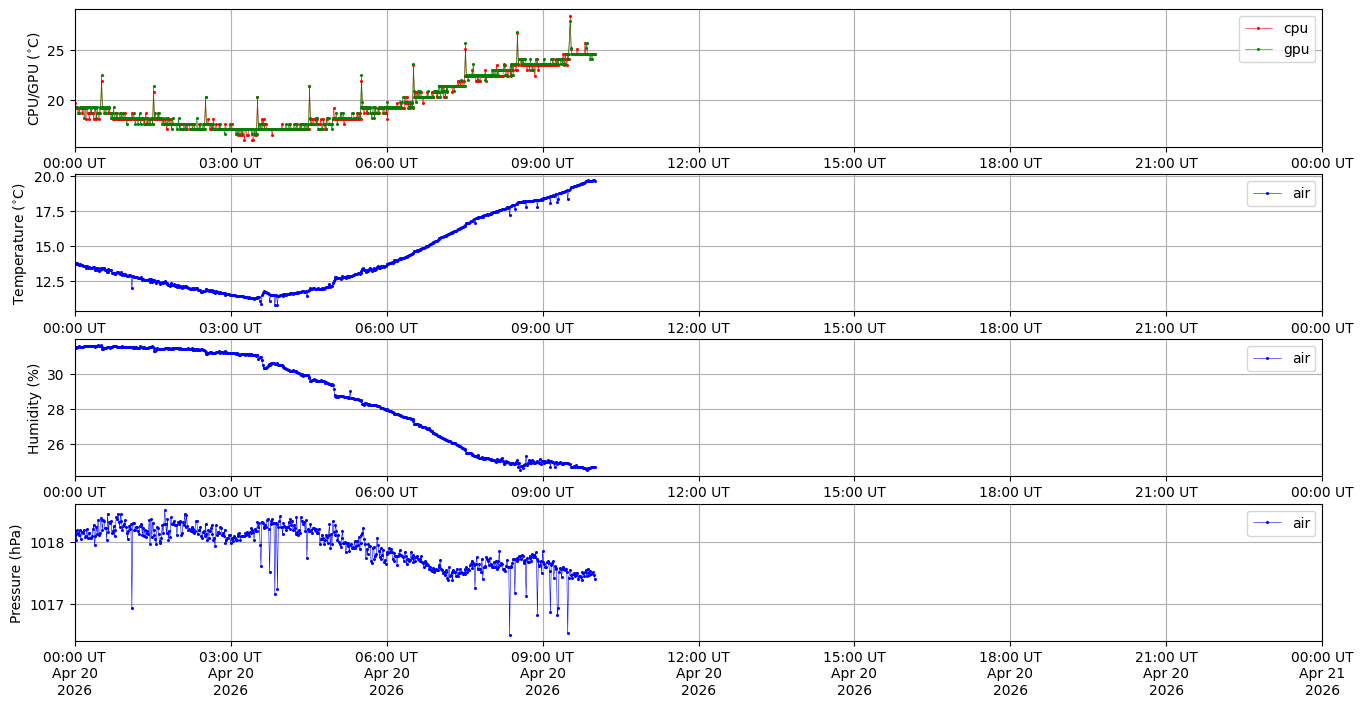Click the Temperature (°C) y-axis label

click(x=19, y=243)
